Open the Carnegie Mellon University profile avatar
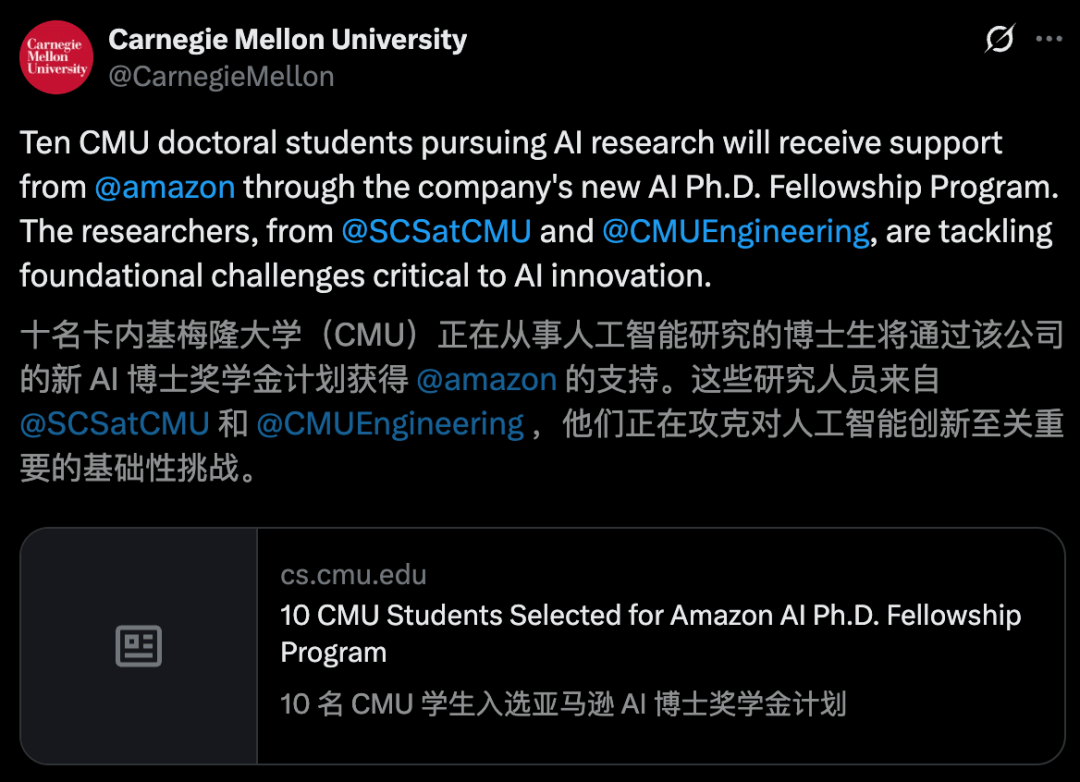 click(56, 57)
